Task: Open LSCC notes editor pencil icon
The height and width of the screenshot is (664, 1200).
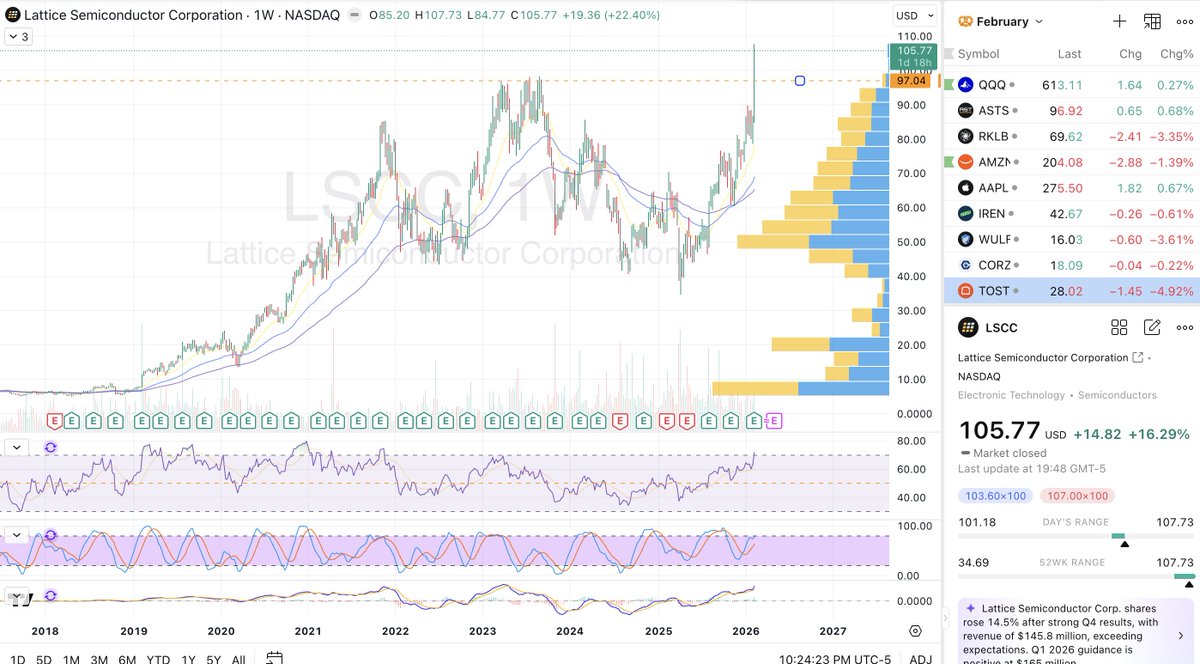Action: point(1152,327)
